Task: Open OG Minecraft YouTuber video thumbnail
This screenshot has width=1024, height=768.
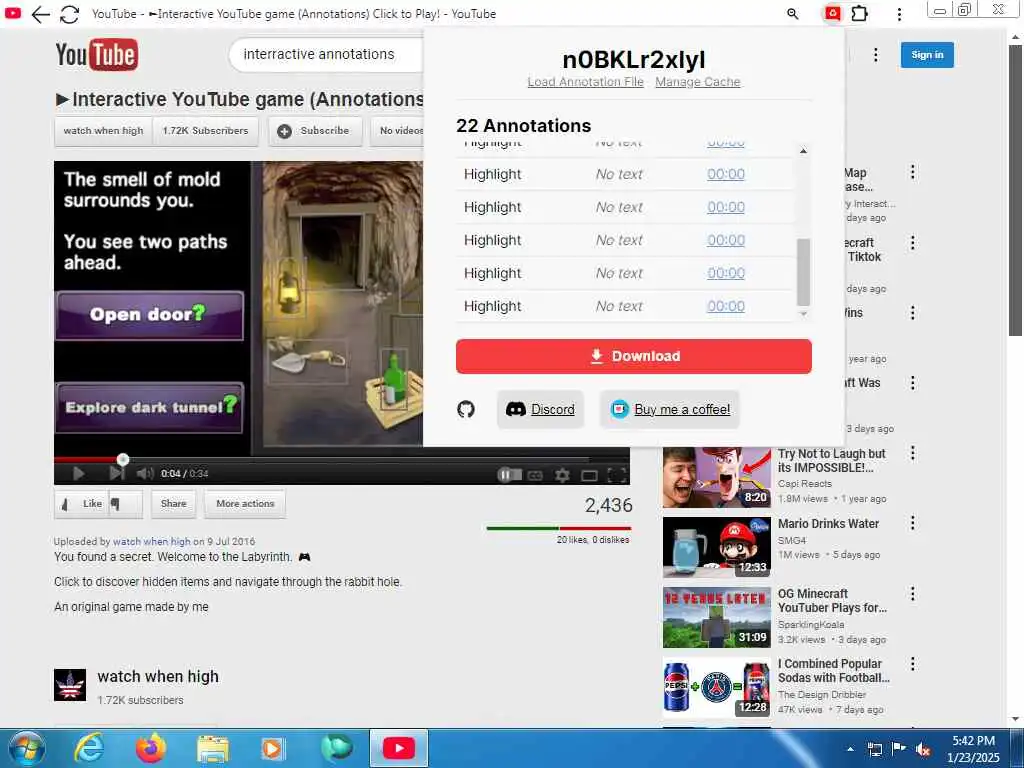Action: 716,617
